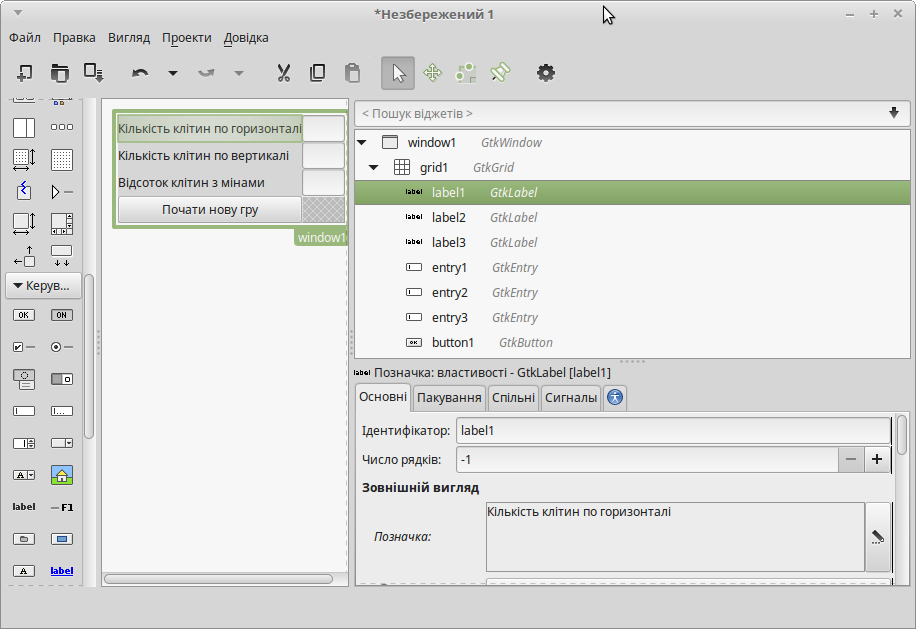Toggle drag and resize mode
The width and height of the screenshot is (916, 629).
[432, 72]
